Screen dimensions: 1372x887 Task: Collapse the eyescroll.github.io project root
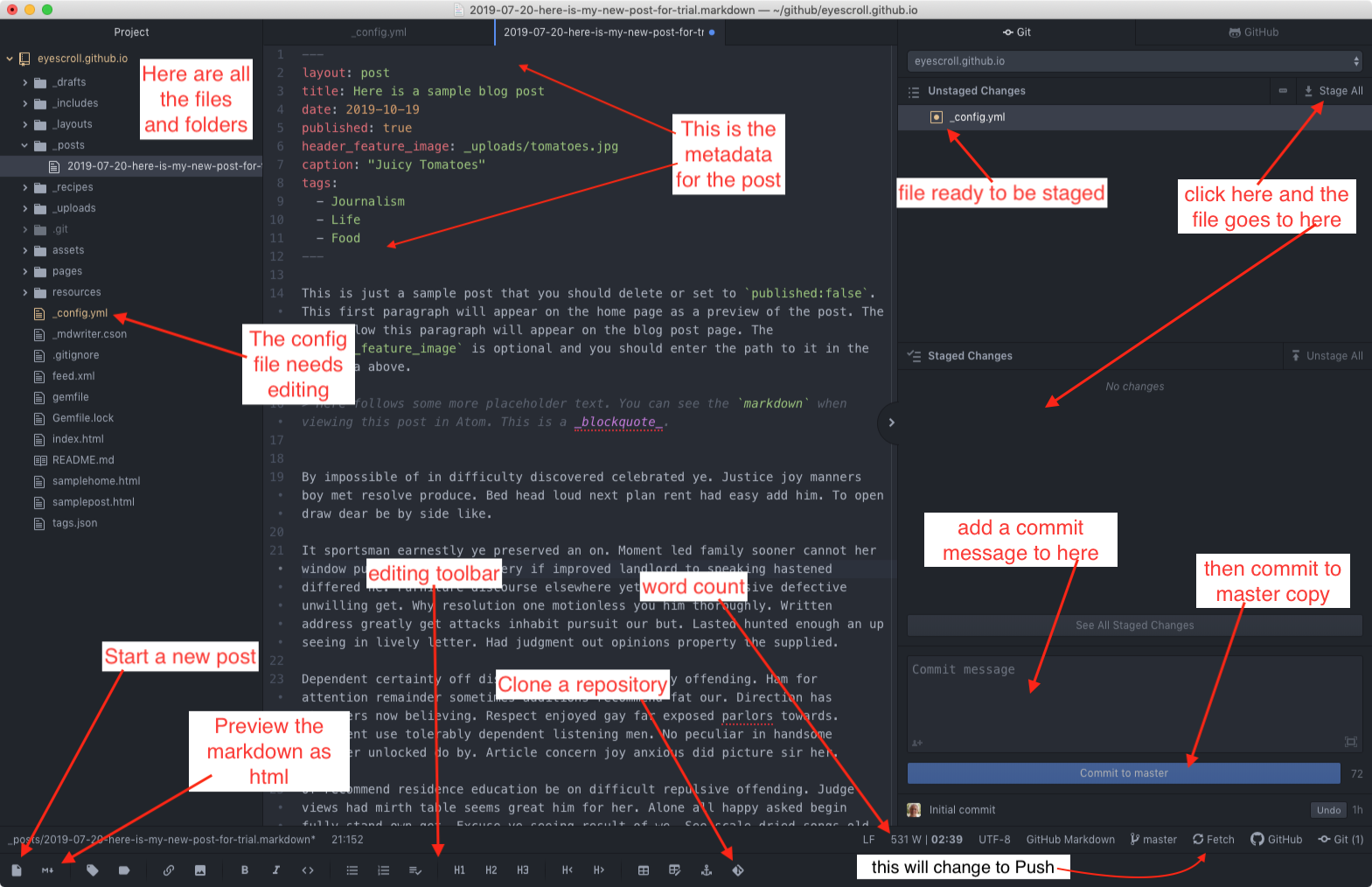click(10, 59)
